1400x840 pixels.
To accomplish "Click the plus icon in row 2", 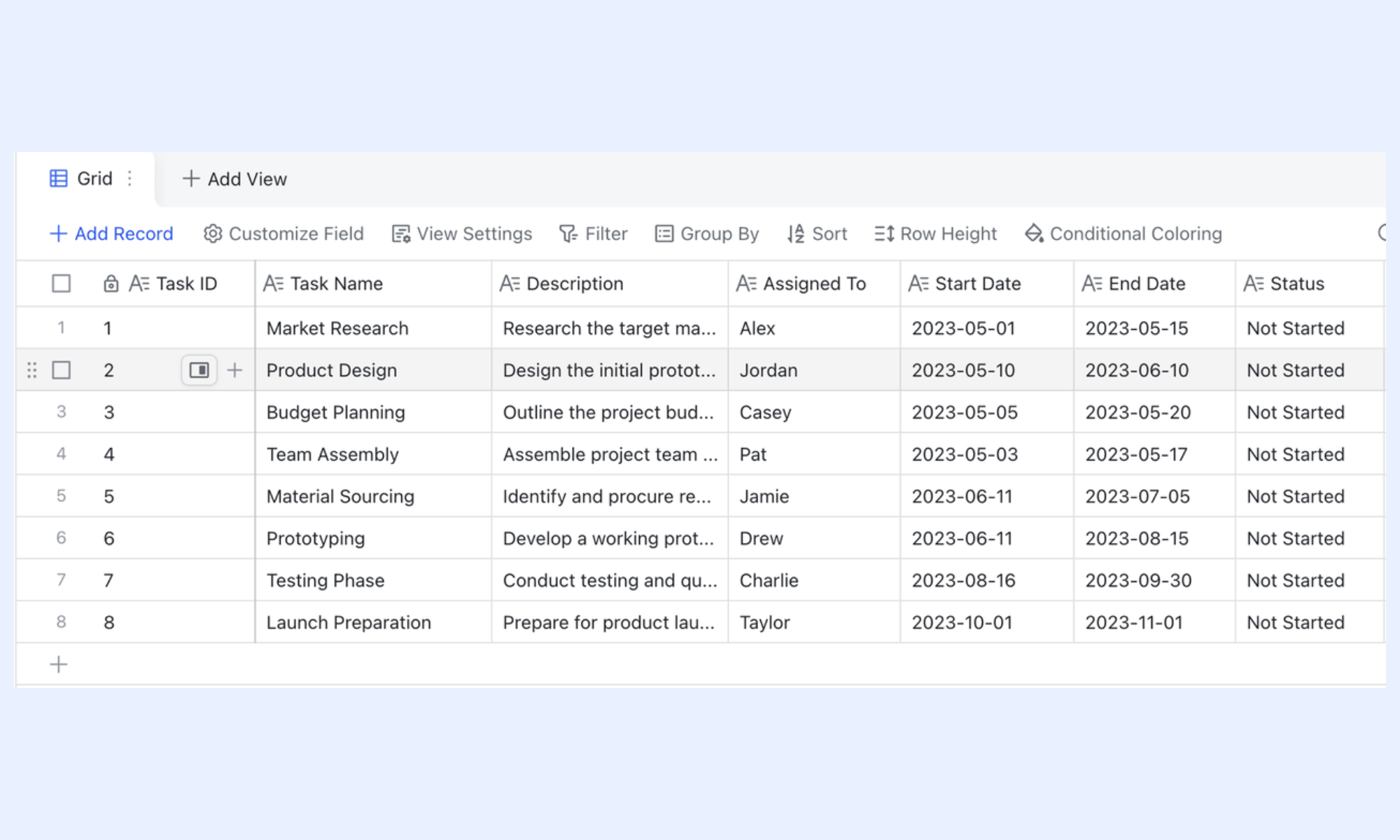I will pyautogui.click(x=235, y=370).
